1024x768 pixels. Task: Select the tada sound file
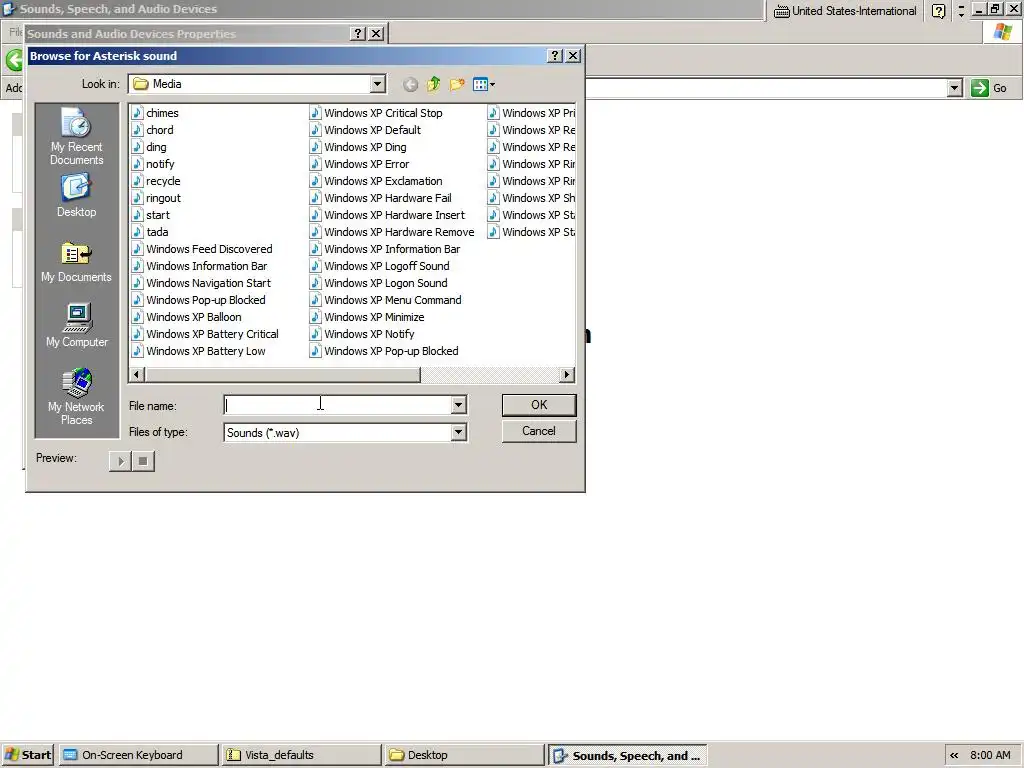150,232
